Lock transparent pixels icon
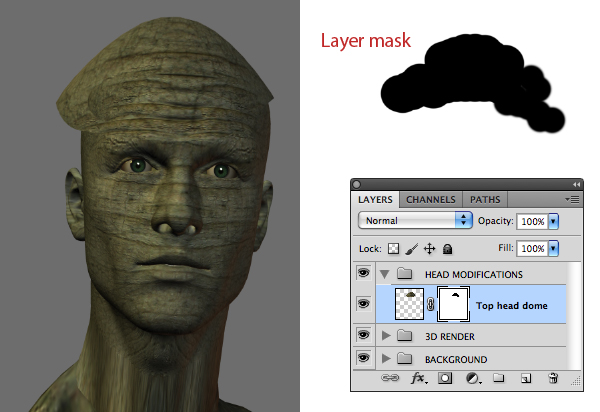 (x=393, y=249)
